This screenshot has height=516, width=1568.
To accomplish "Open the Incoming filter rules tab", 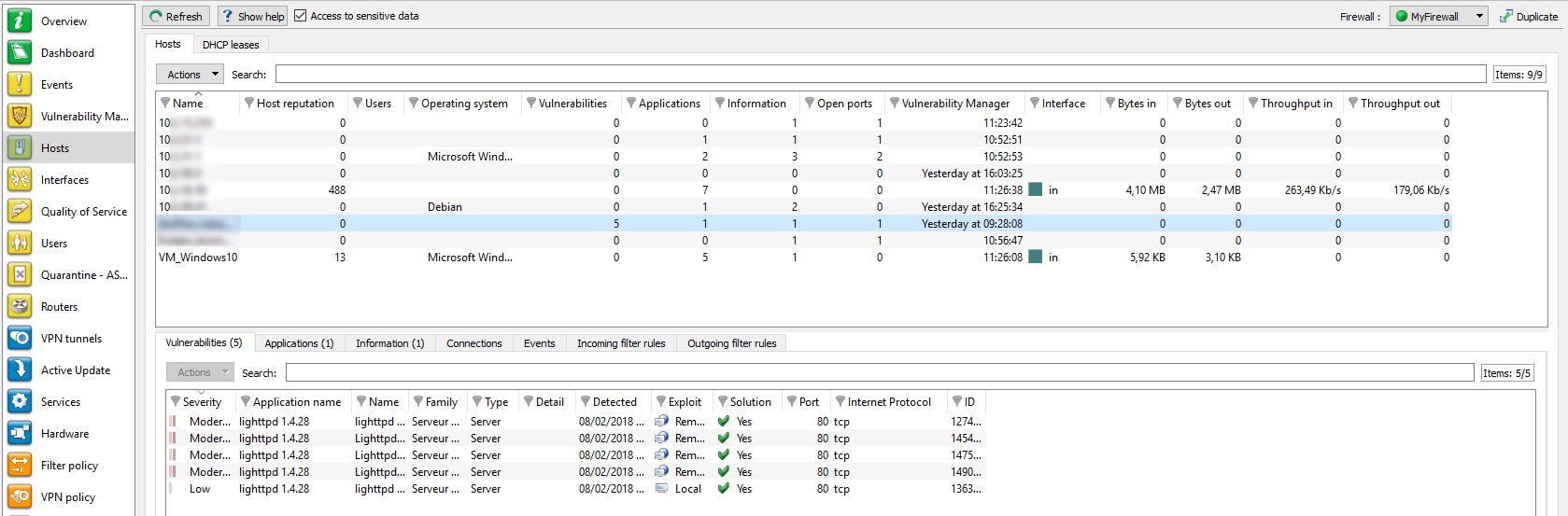I will coord(621,343).
